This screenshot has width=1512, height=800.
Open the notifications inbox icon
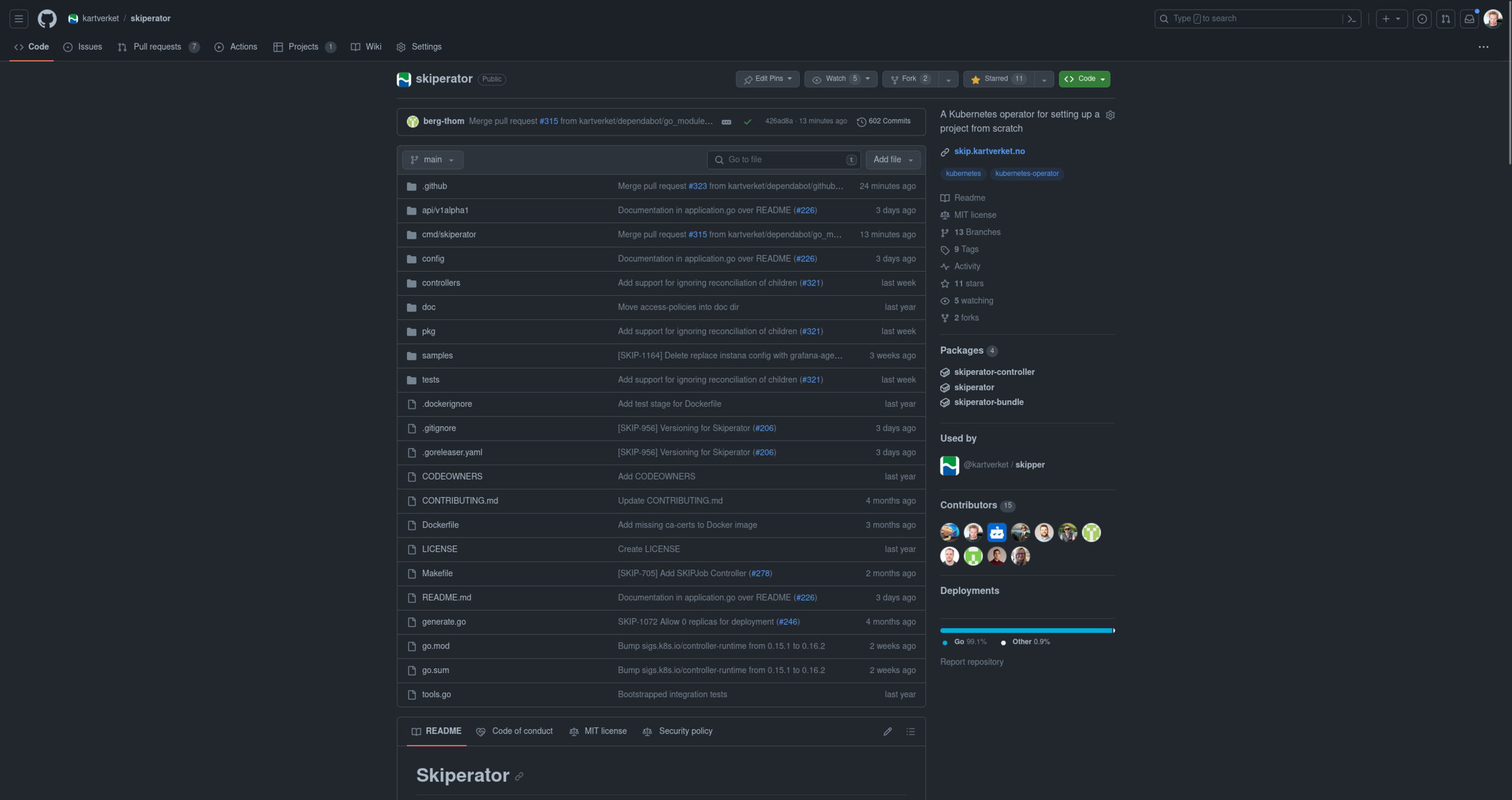[1469, 19]
